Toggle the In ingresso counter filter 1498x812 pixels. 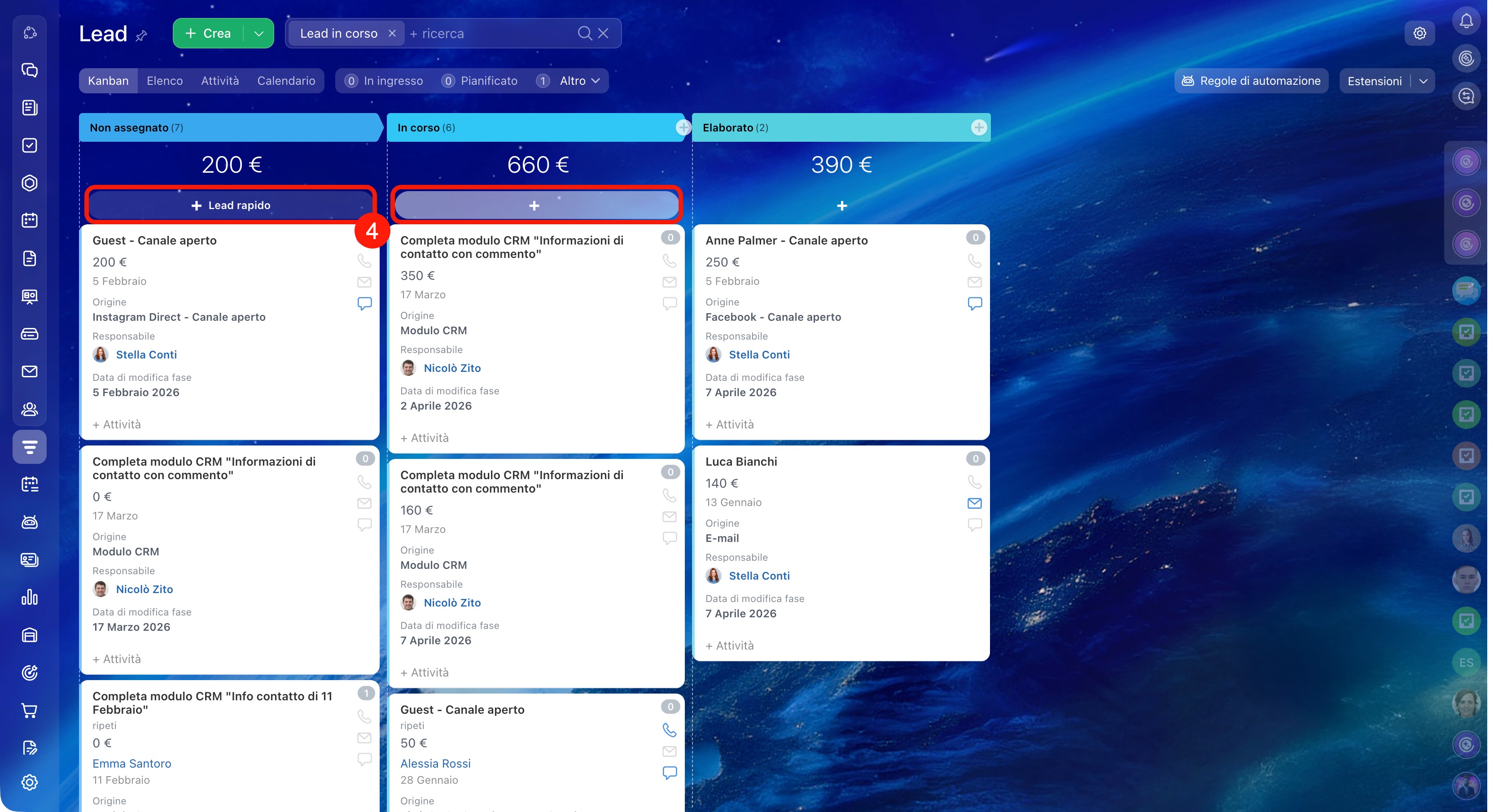384,81
